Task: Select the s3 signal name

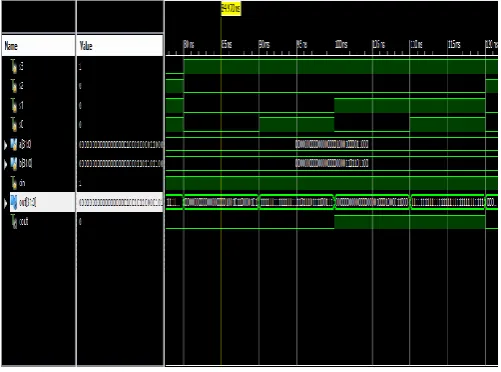Action: click(21, 66)
